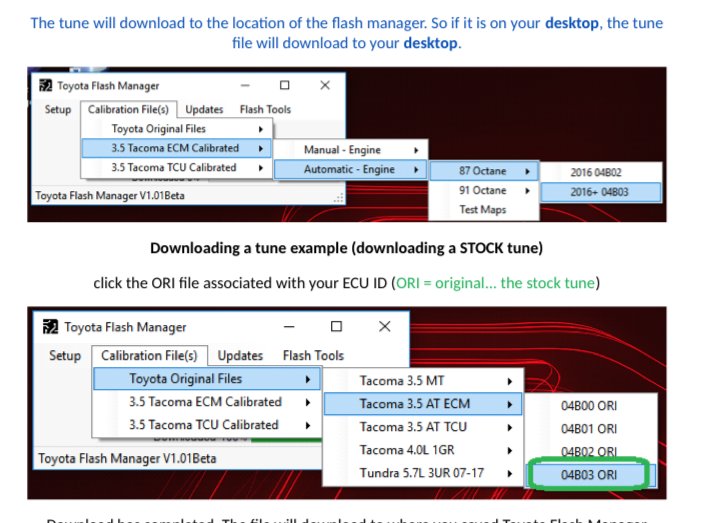This screenshot has height=523, width=711.
Task: Select the 04B03 ORI file
Action: tap(589, 475)
